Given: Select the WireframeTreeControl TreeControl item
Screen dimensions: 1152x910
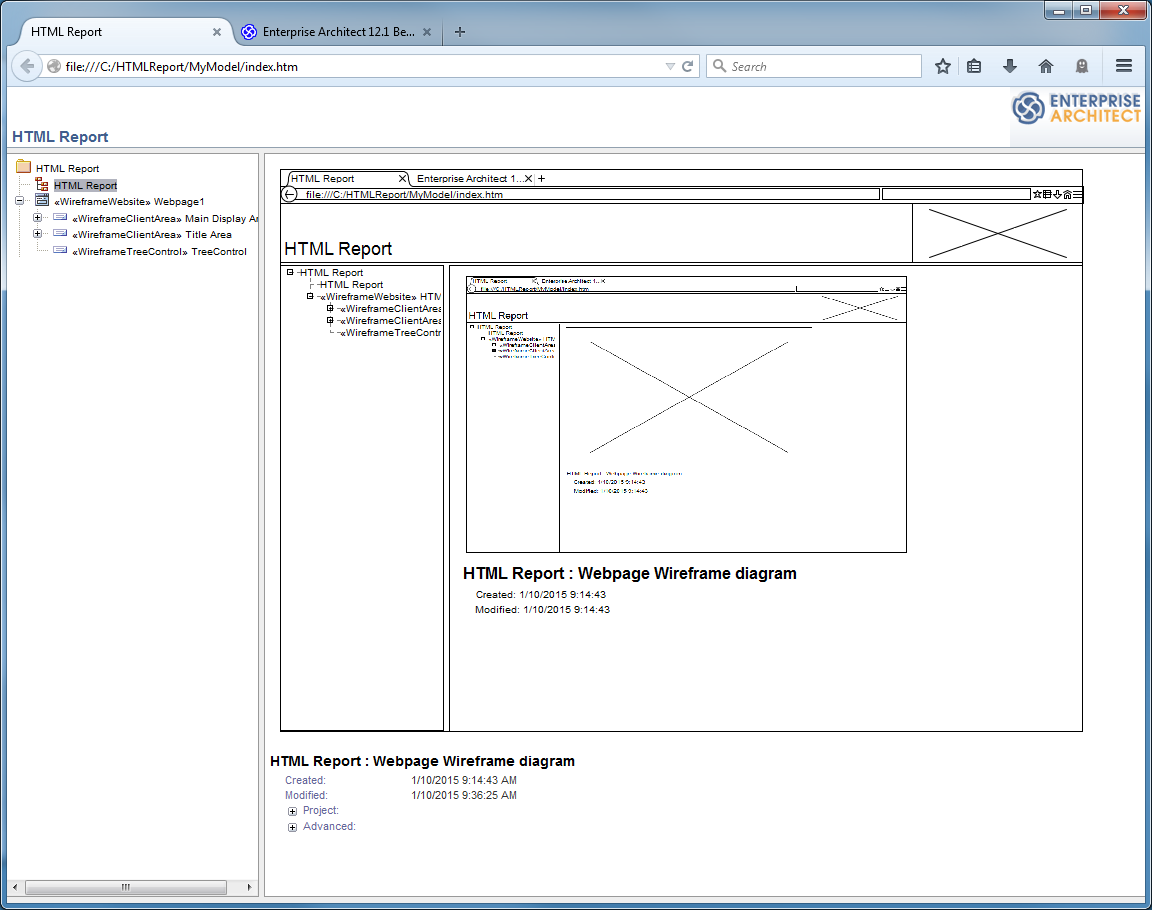Looking at the screenshot, I should [159, 251].
